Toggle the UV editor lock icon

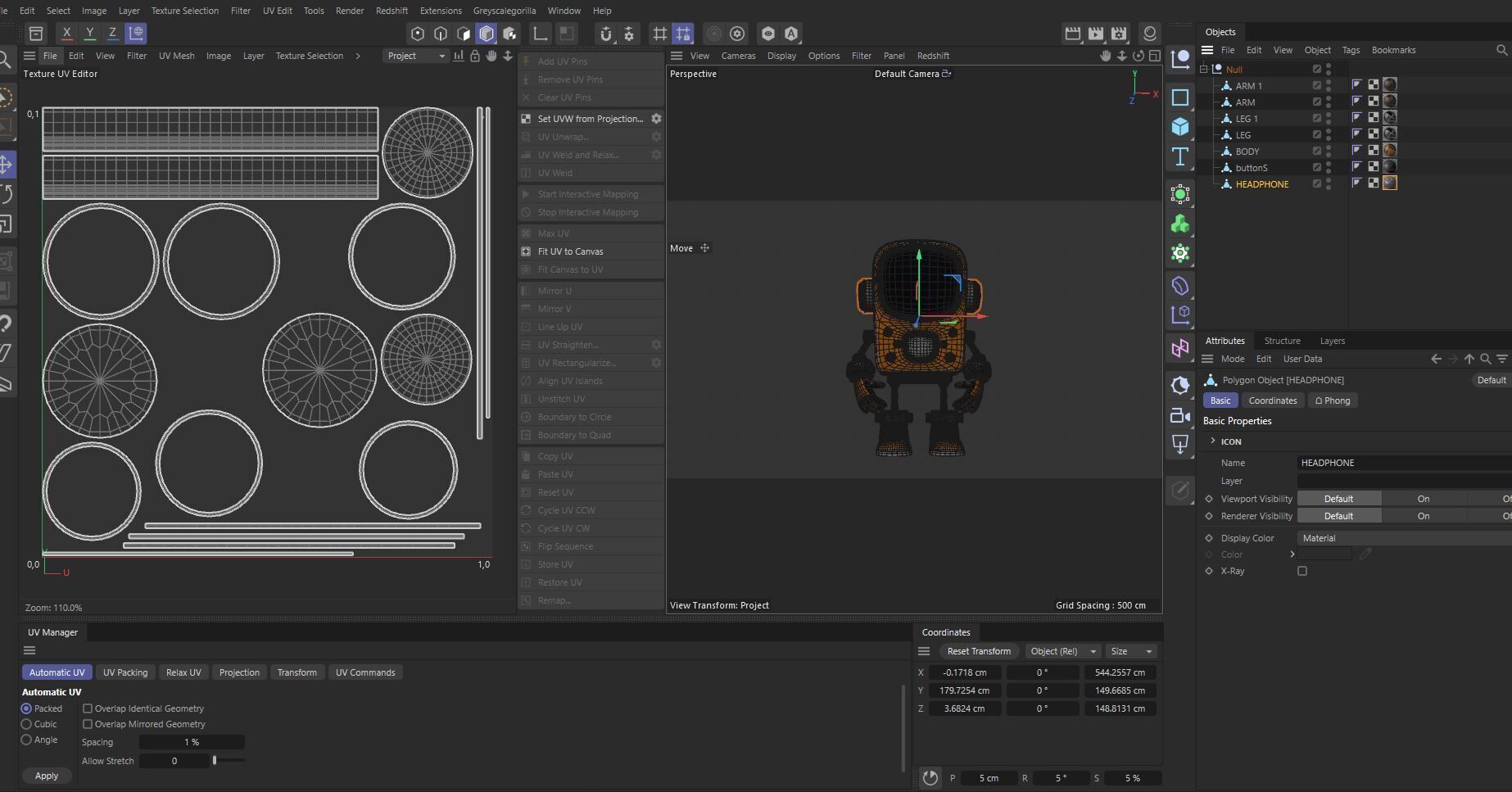pos(474,56)
